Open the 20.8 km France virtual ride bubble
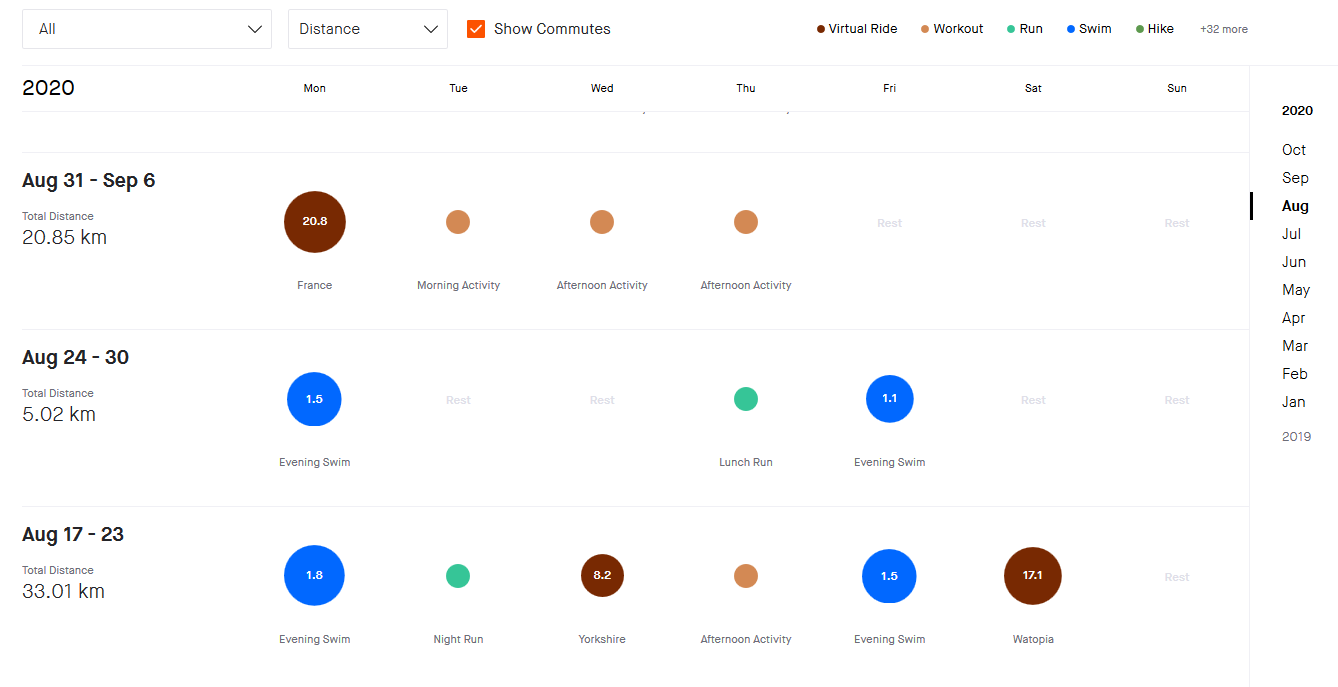Screen dimensions: 1338x687 click(315, 222)
